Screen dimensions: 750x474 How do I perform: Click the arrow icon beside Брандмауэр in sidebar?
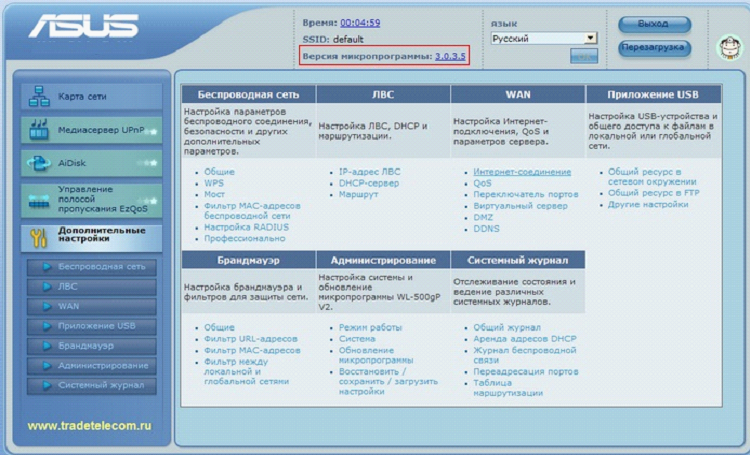click(x=43, y=345)
